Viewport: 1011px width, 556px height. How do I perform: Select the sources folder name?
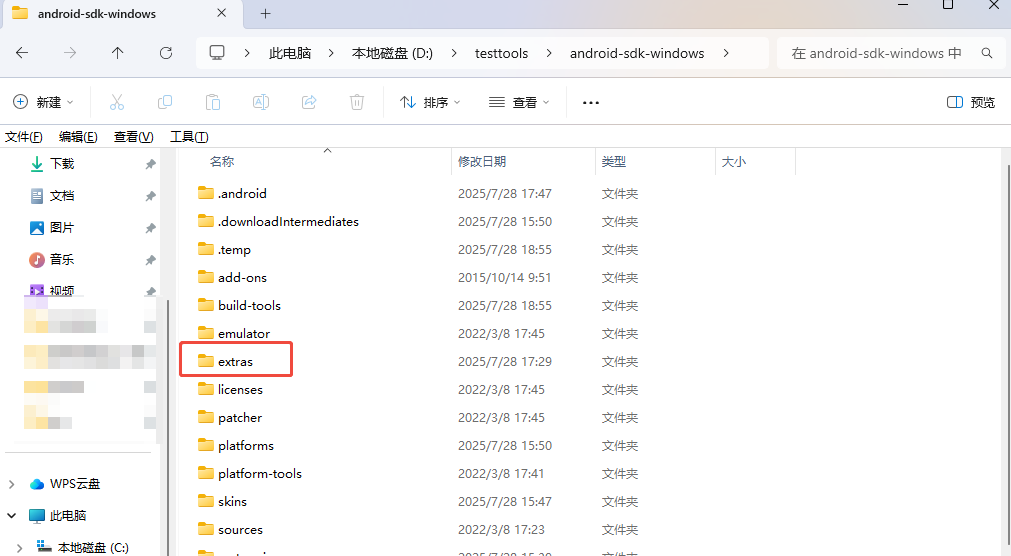tap(240, 530)
